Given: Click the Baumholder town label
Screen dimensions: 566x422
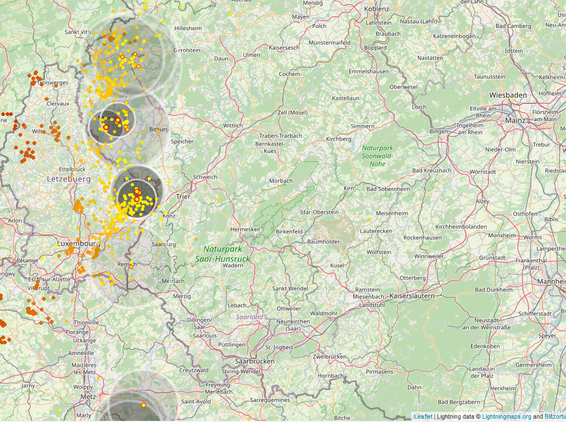Looking at the screenshot, I should pos(323,242).
